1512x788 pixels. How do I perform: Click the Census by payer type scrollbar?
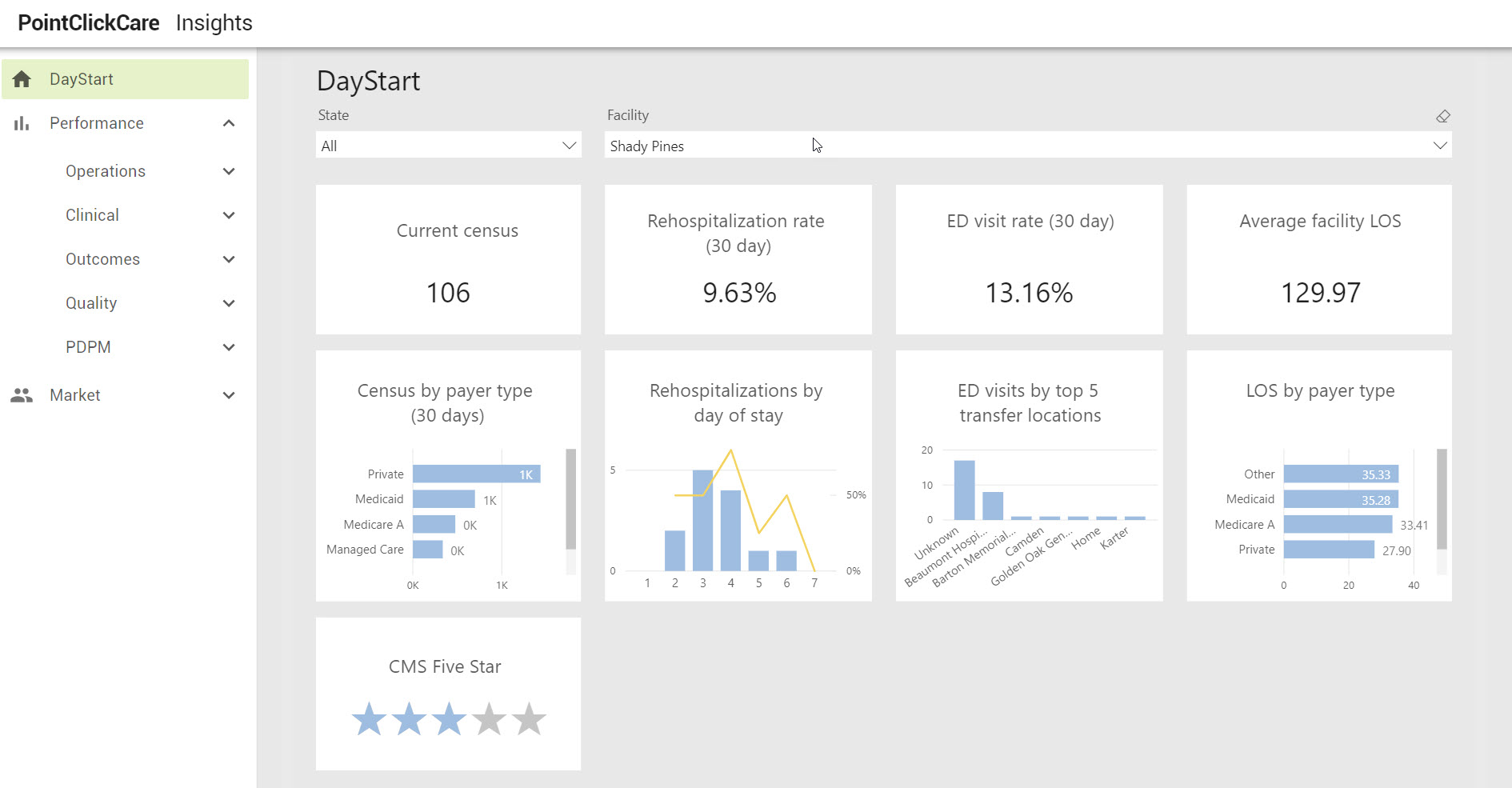click(x=571, y=499)
